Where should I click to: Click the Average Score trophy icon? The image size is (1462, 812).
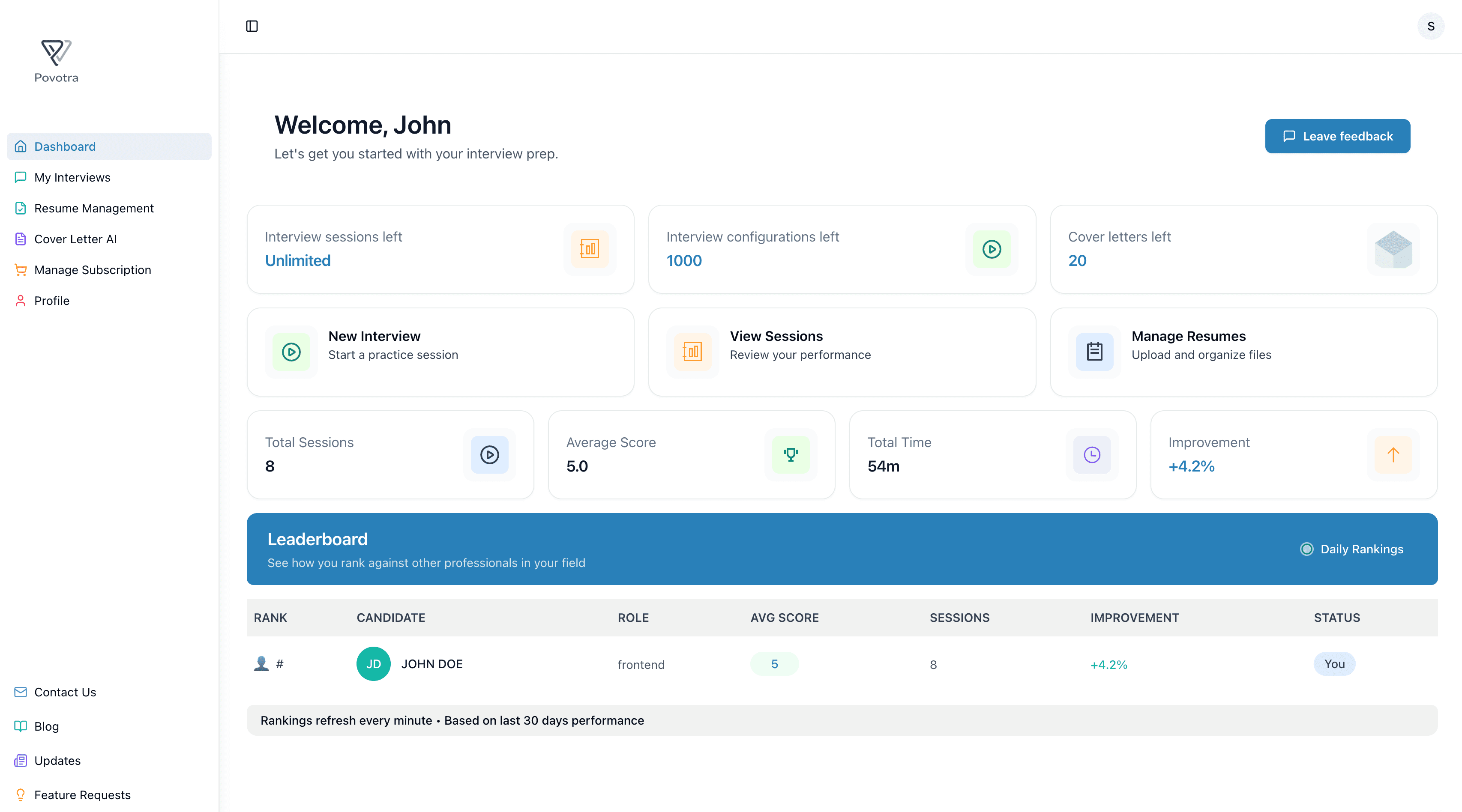(x=791, y=454)
